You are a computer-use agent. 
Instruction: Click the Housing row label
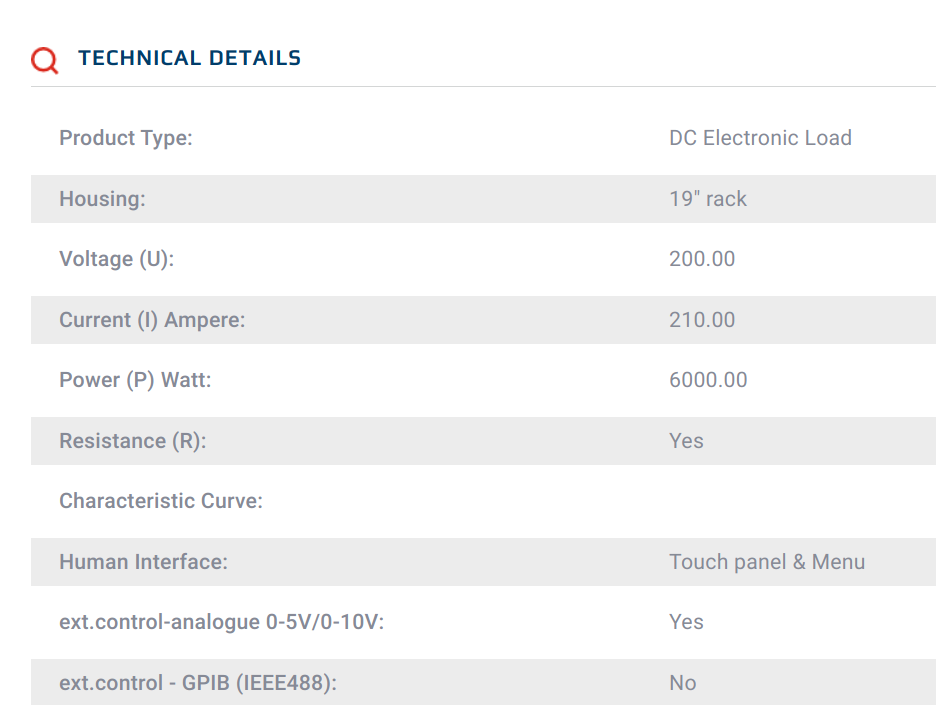(x=102, y=199)
